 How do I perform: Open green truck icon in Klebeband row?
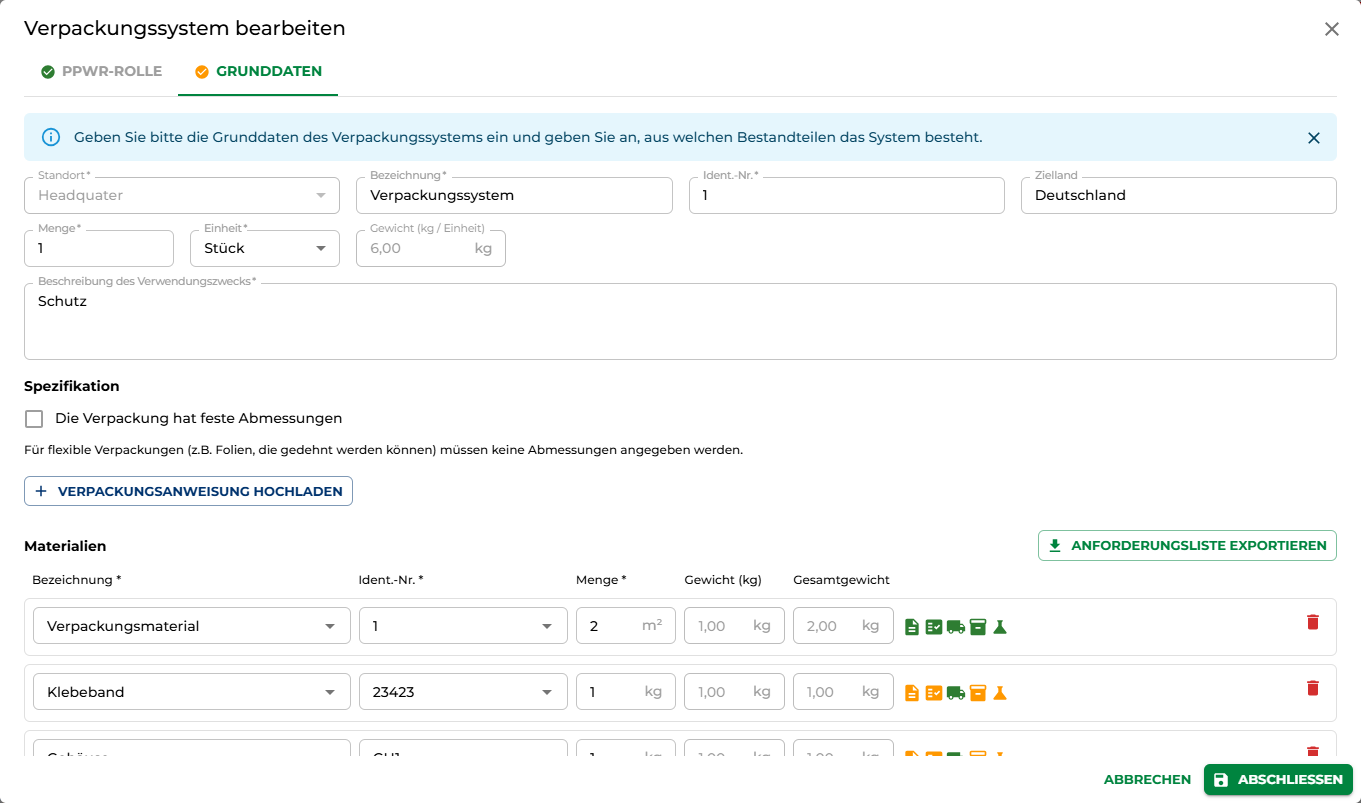(x=956, y=693)
